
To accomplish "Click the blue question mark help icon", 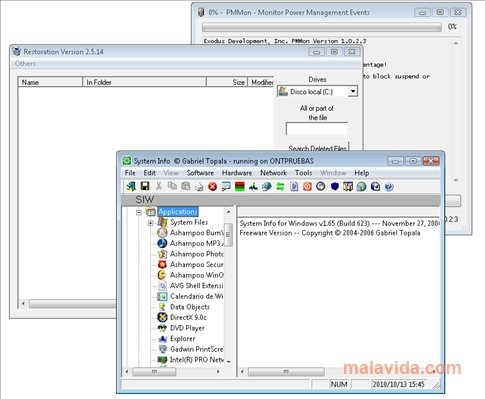I will pos(389,187).
